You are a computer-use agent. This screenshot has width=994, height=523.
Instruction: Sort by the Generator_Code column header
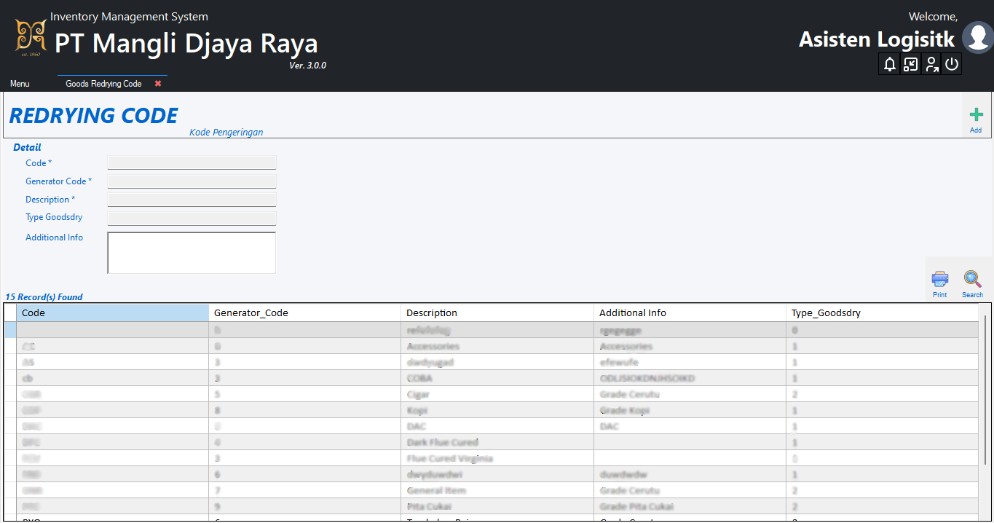coord(304,313)
